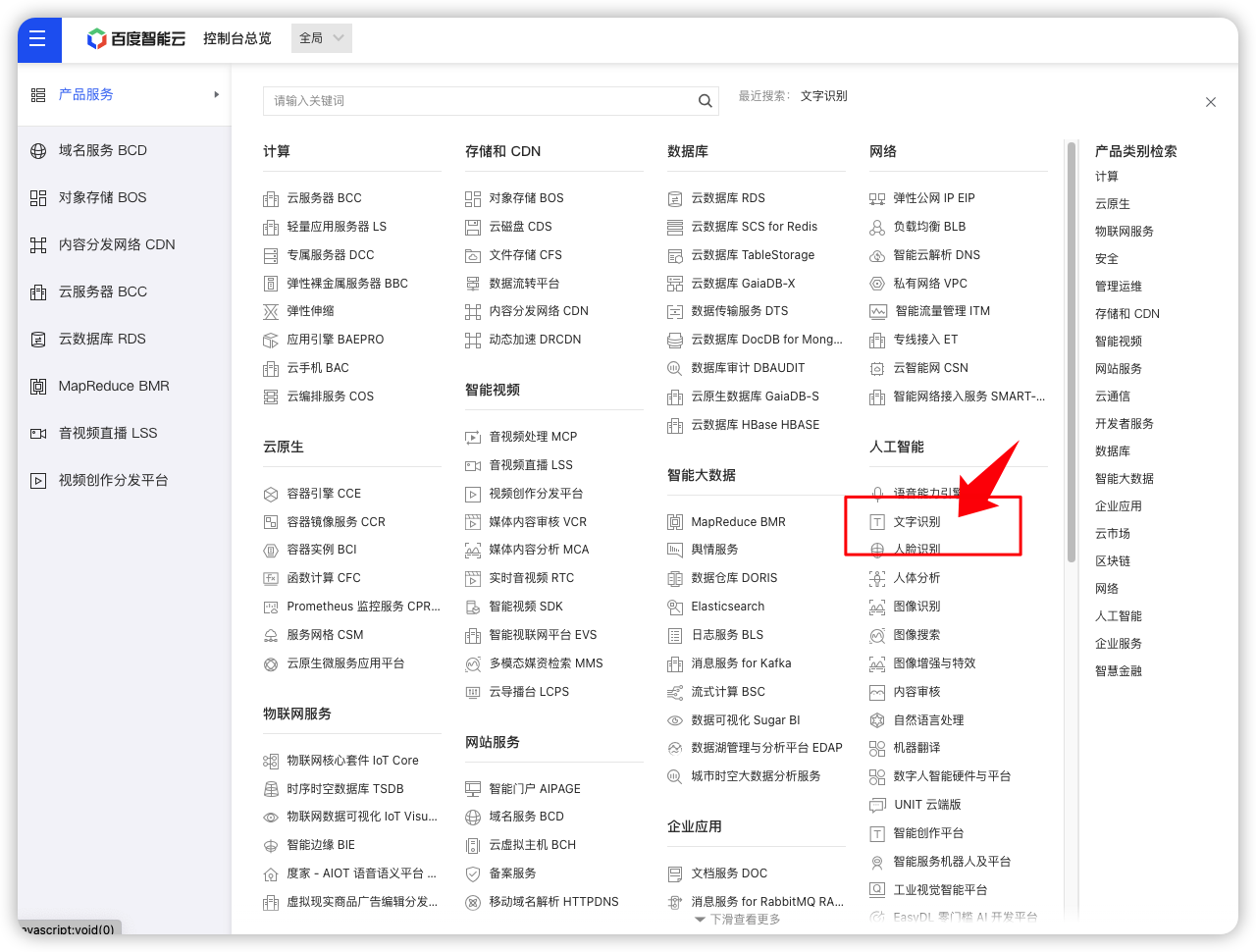Click the 对象存储 BOS sidebar icon
This screenshot has width=1256, height=952.
pyautogui.click(x=38, y=198)
